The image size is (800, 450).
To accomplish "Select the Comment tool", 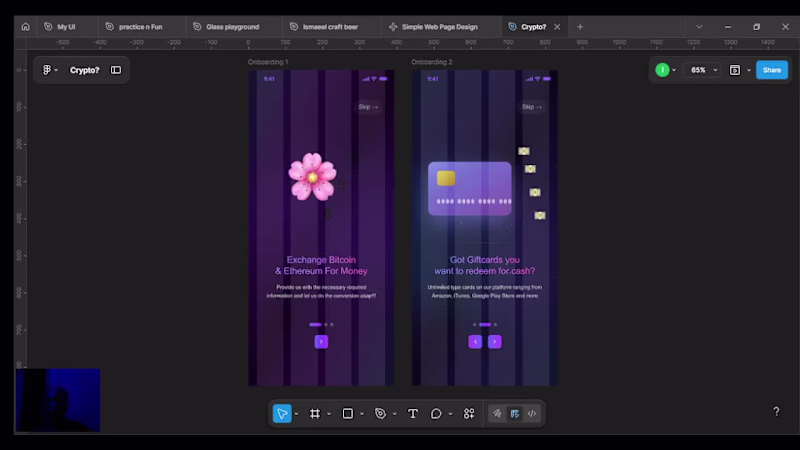I will (436, 413).
